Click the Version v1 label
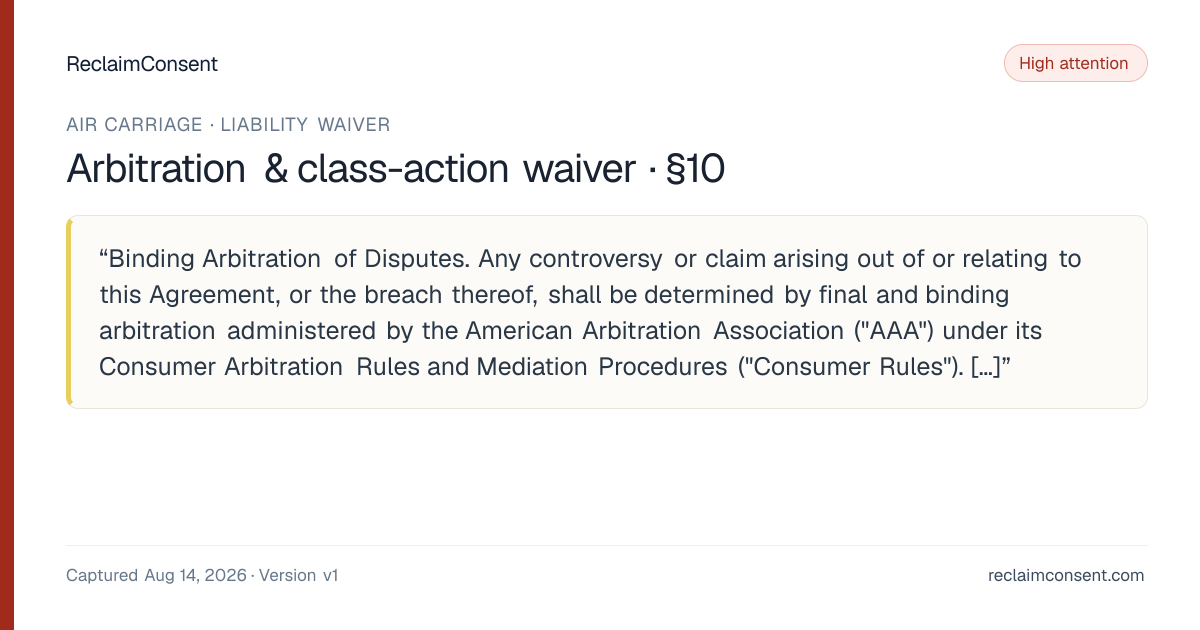1200x630 pixels. [299, 576]
